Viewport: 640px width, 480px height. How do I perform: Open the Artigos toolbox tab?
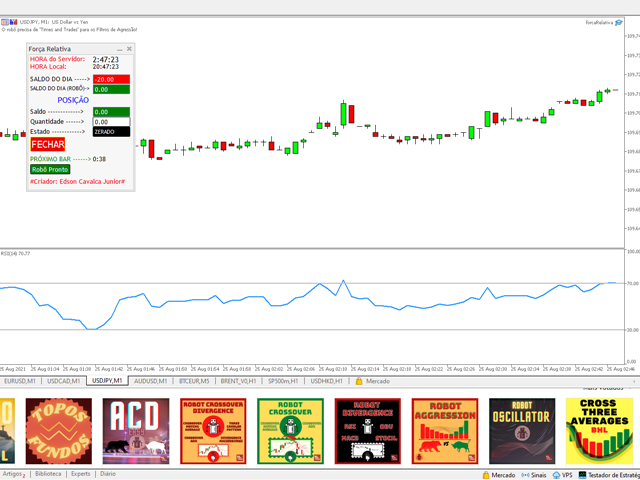coord(13,474)
